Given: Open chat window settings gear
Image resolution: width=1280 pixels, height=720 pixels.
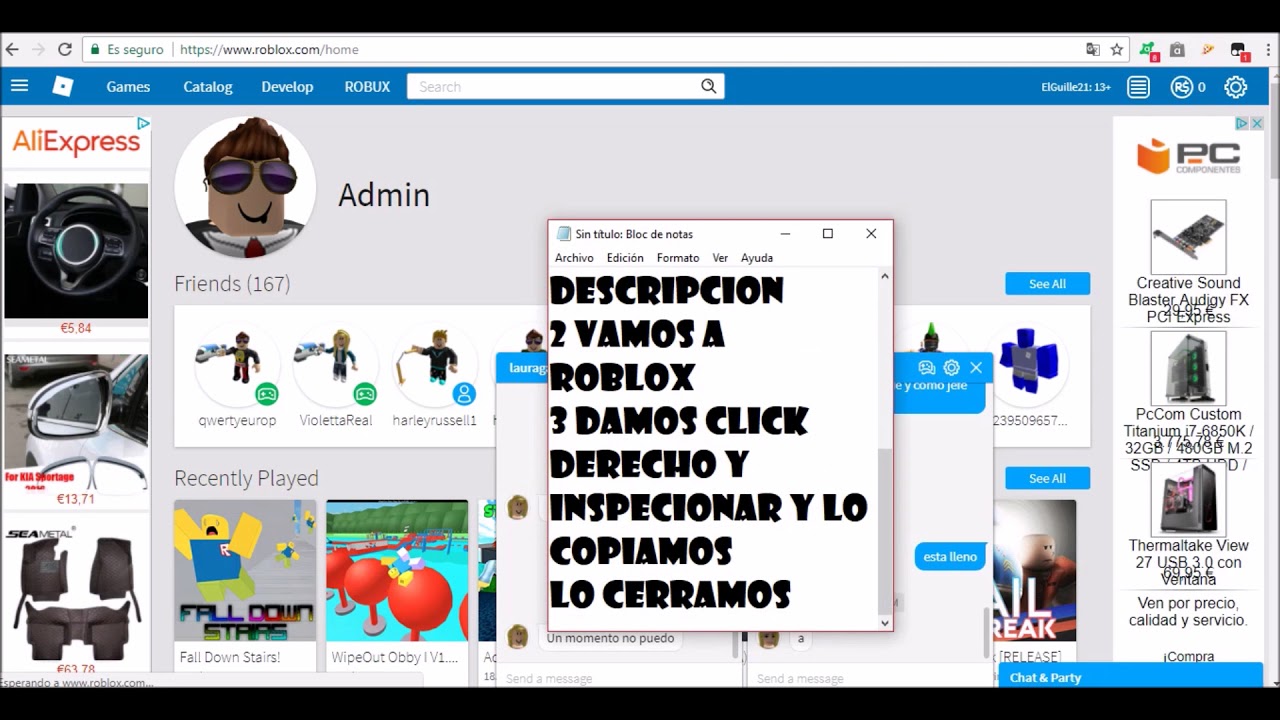Looking at the screenshot, I should point(951,368).
